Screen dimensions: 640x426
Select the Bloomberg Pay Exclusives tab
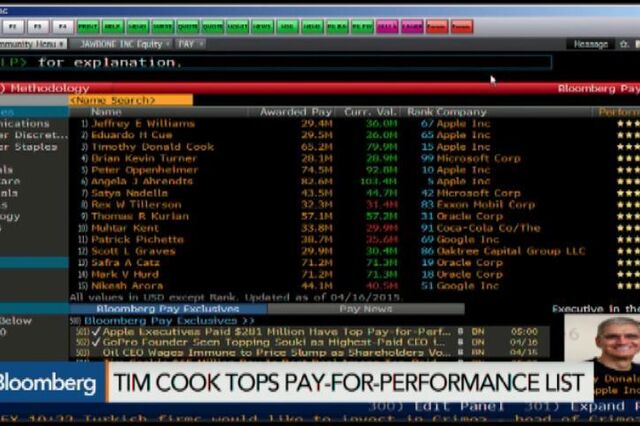tap(168, 309)
